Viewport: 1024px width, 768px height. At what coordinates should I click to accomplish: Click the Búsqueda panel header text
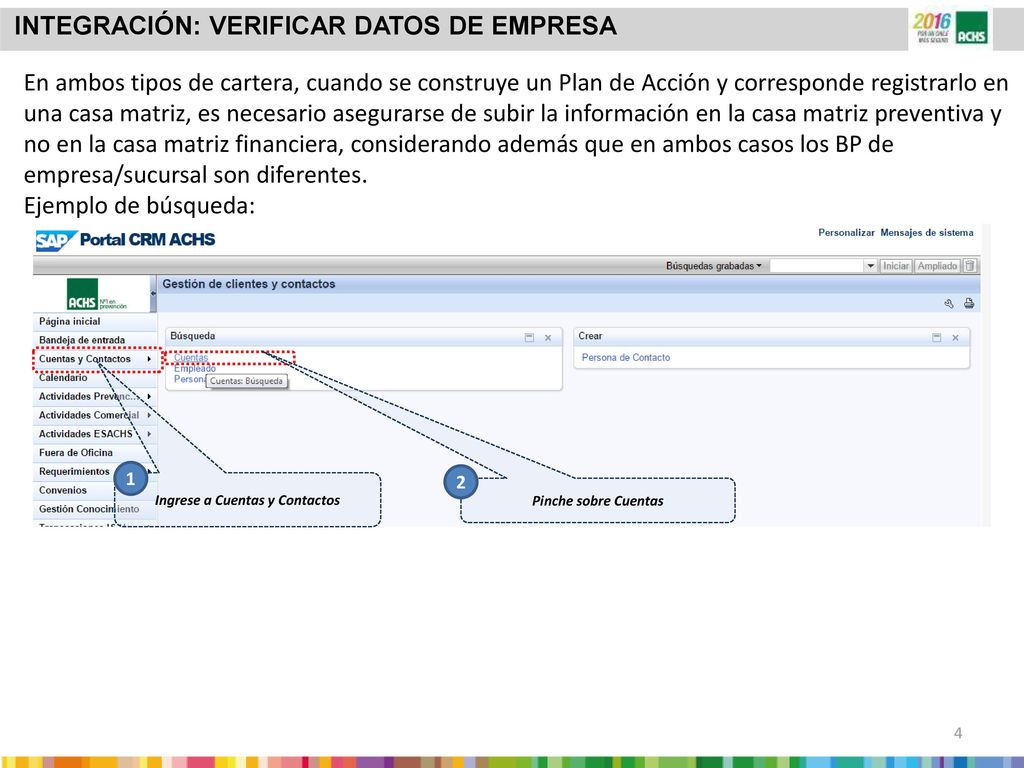pos(193,336)
